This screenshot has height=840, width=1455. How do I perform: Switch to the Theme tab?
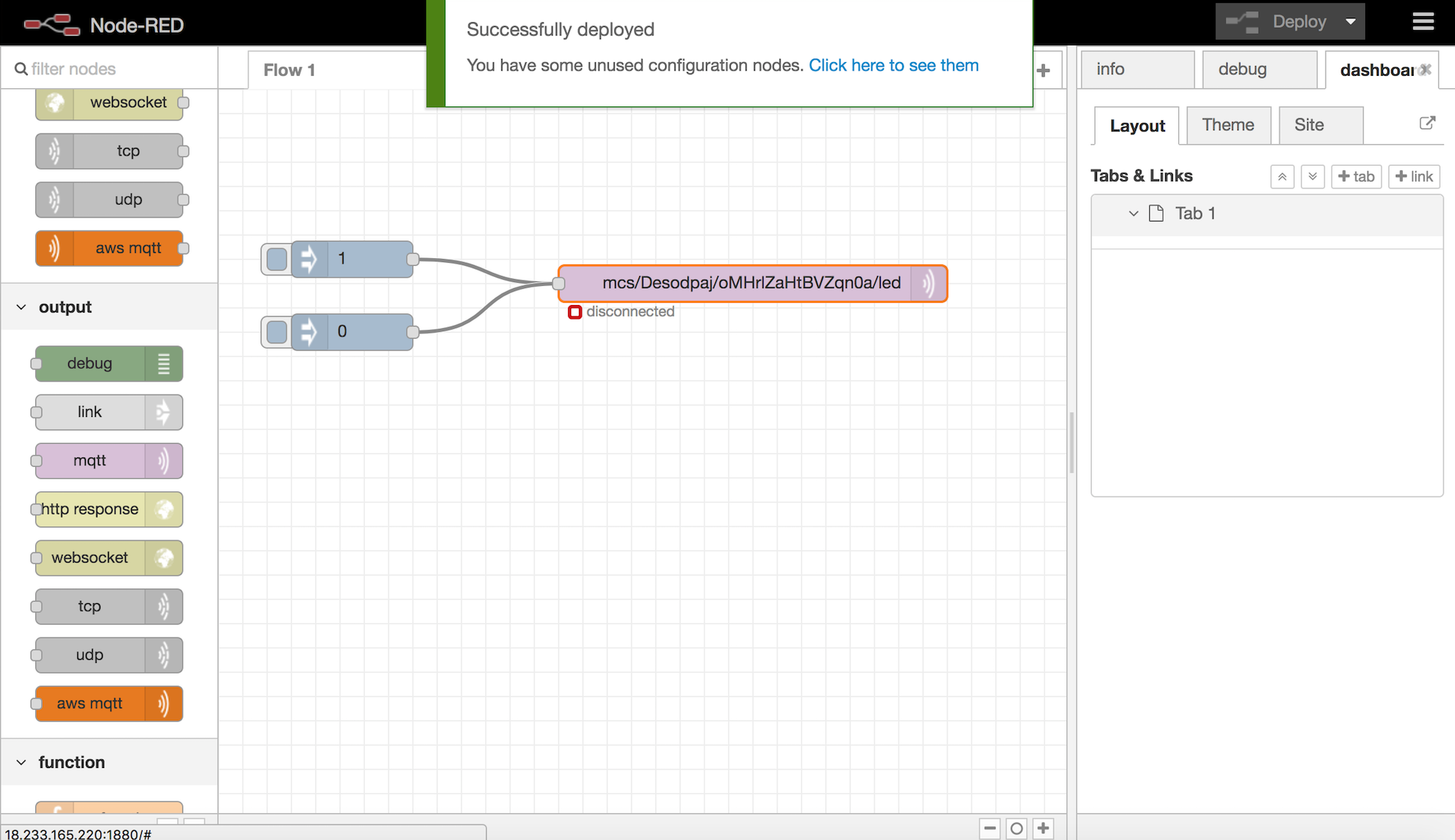pyautogui.click(x=1228, y=125)
